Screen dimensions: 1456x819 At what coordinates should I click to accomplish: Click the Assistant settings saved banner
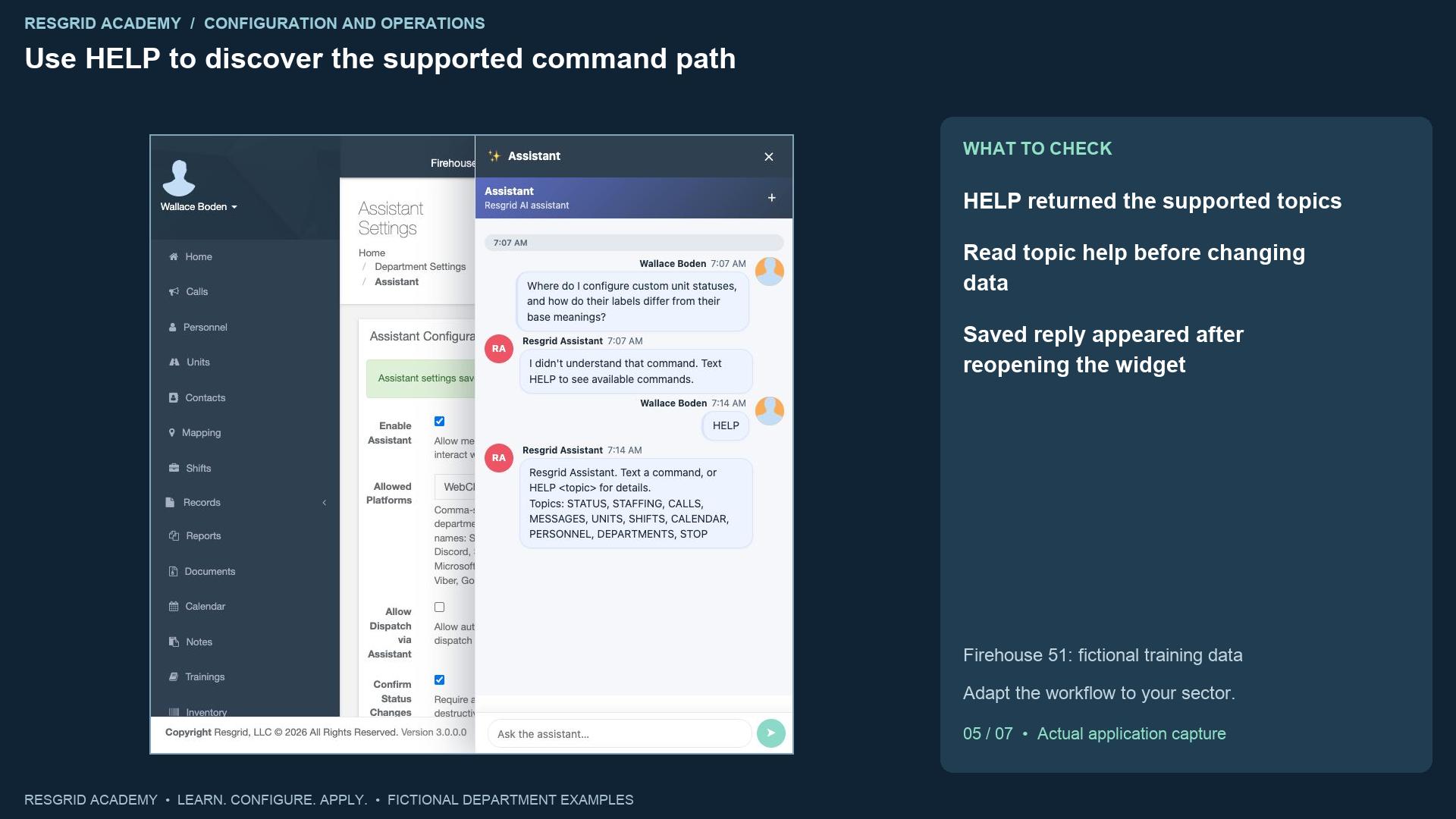click(x=421, y=378)
